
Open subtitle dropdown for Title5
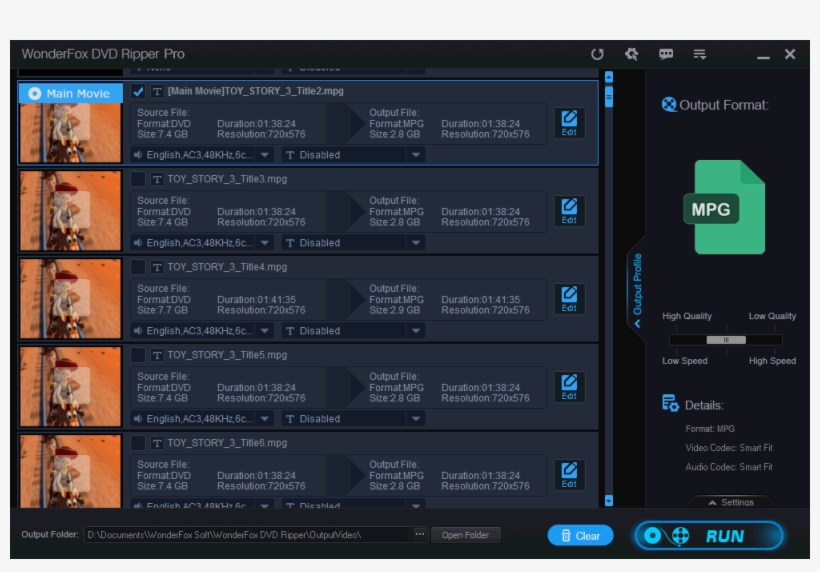(x=416, y=418)
